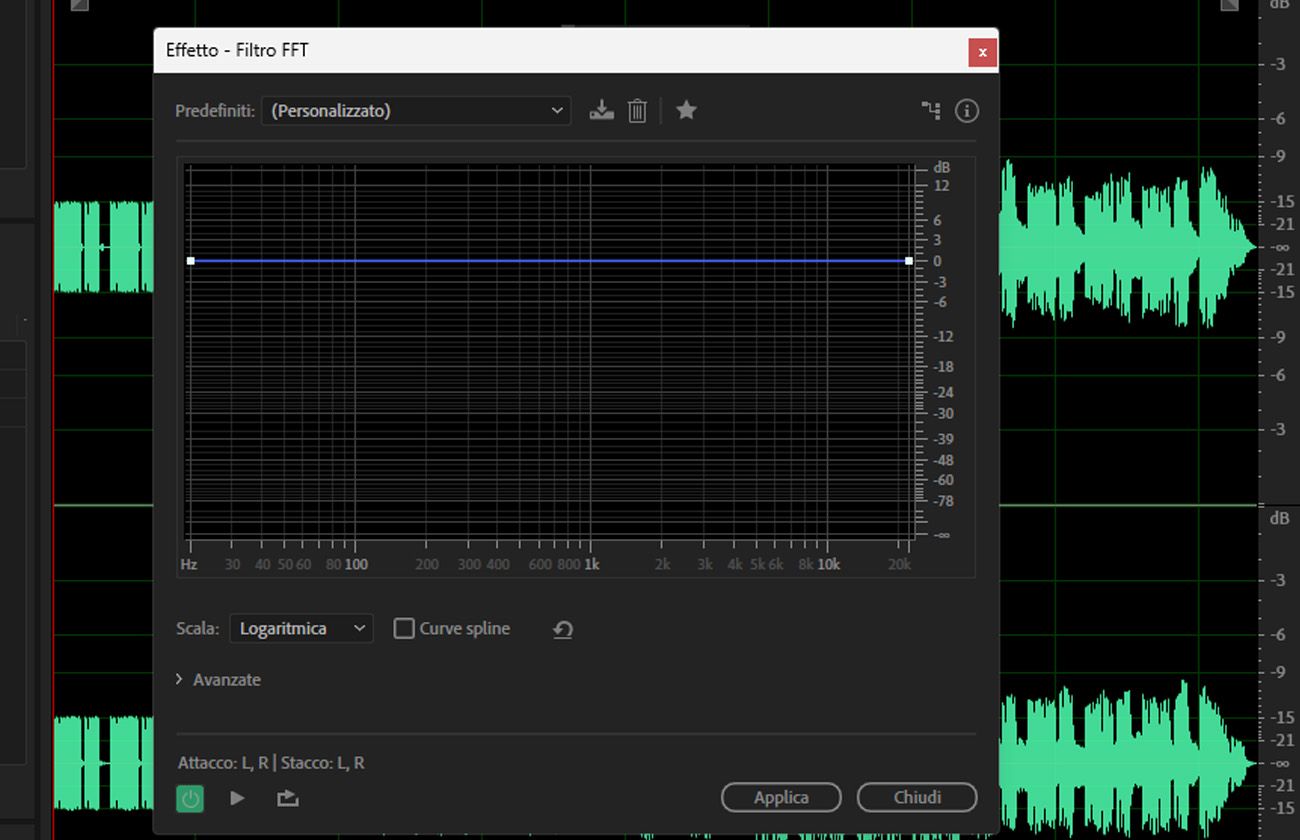
Task: Enable loop playback for preview
Action: (x=286, y=797)
